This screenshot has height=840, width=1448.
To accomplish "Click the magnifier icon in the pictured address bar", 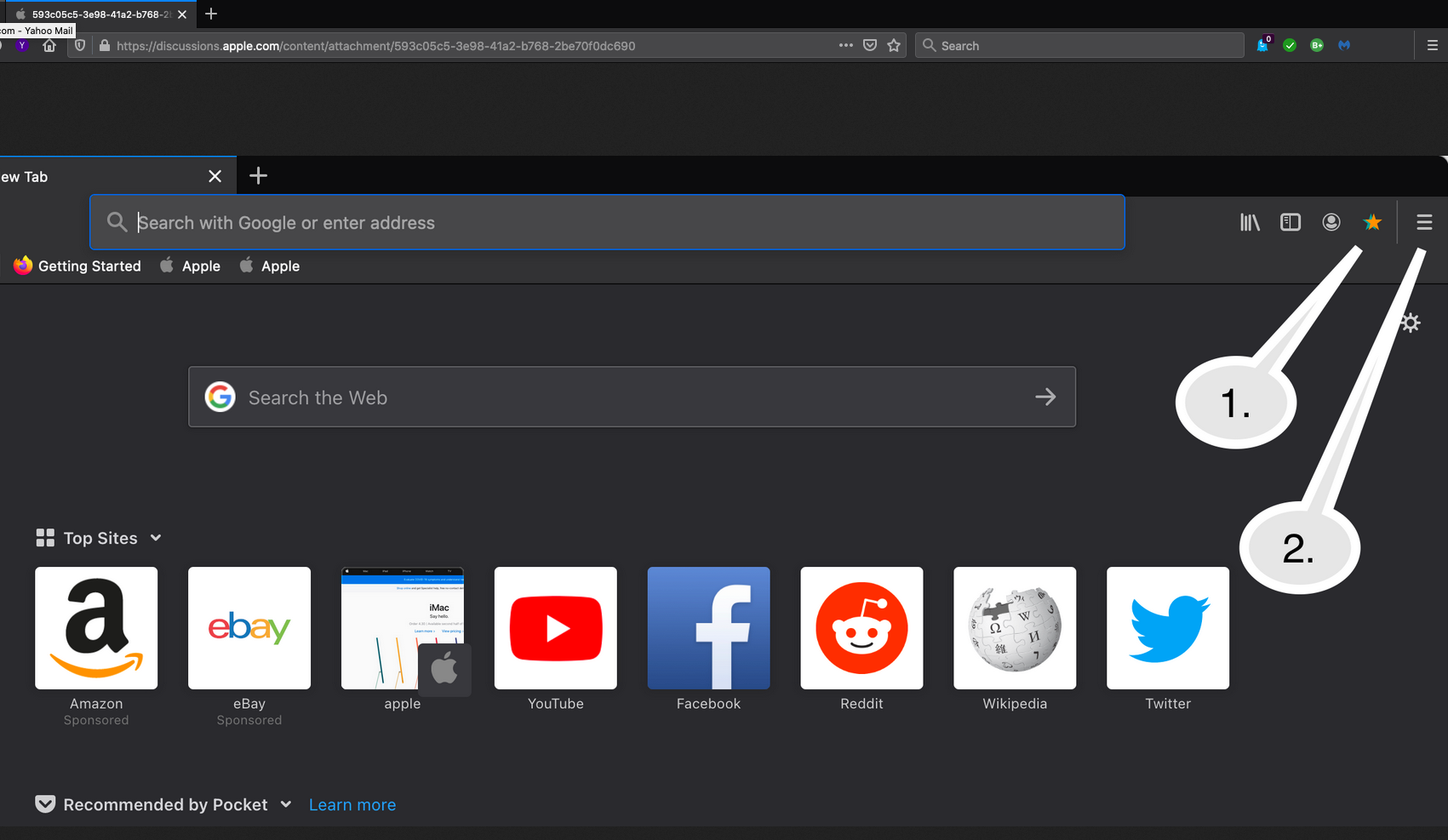I will coord(117,223).
